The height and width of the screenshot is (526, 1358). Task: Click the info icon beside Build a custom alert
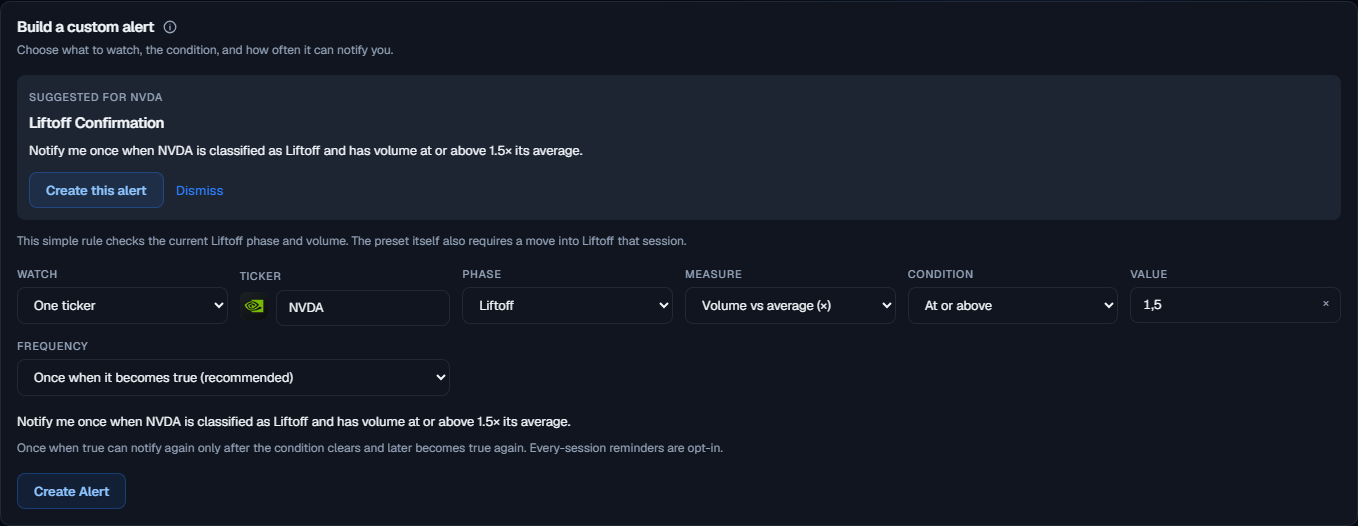(x=170, y=27)
